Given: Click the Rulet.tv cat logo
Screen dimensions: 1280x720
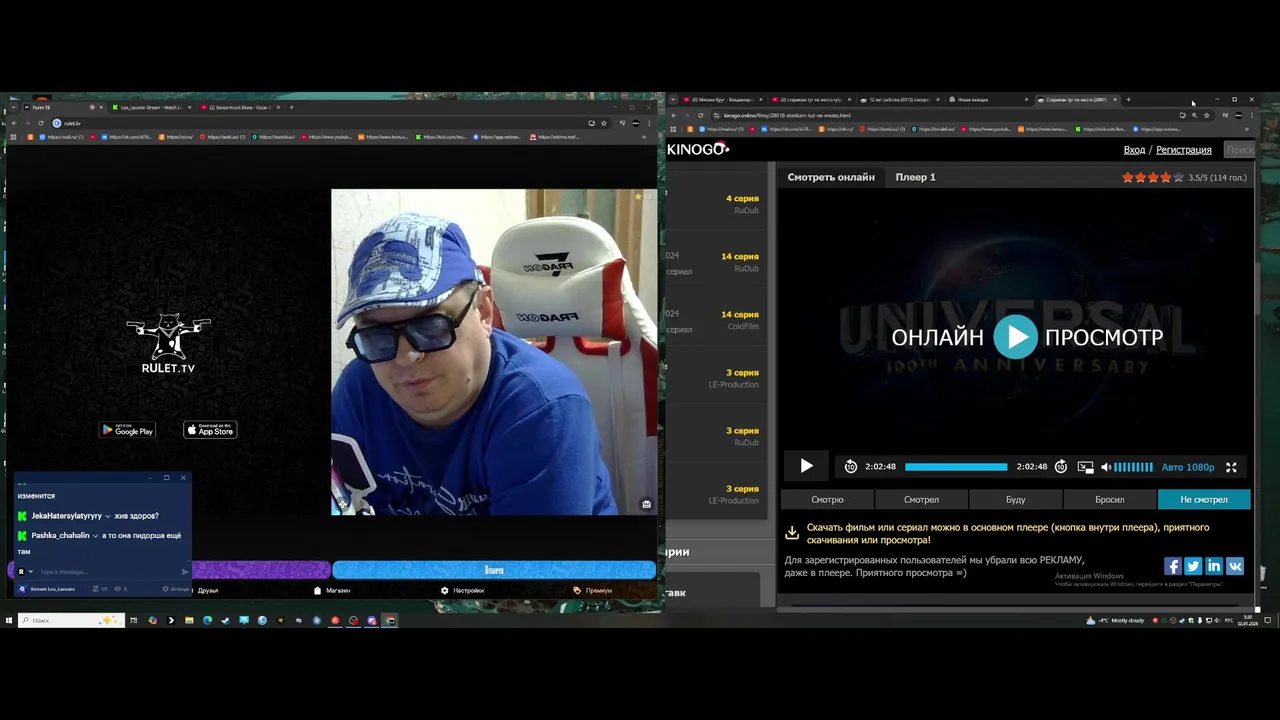Looking at the screenshot, I should pyautogui.click(x=168, y=344).
